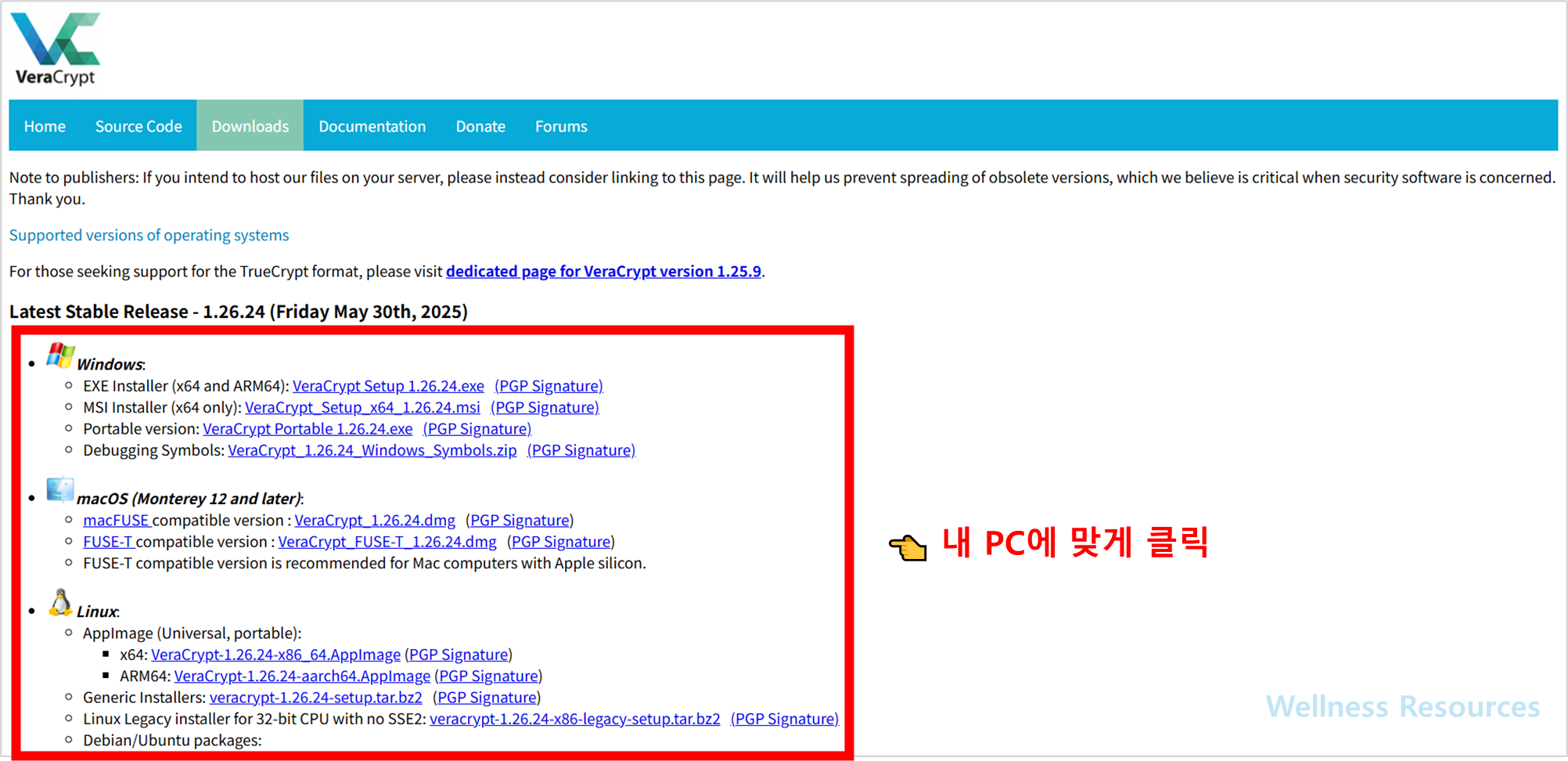Click the Windows flag icon
The width and height of the screenshot is (1568, 761).
click(x=60, y=355)
